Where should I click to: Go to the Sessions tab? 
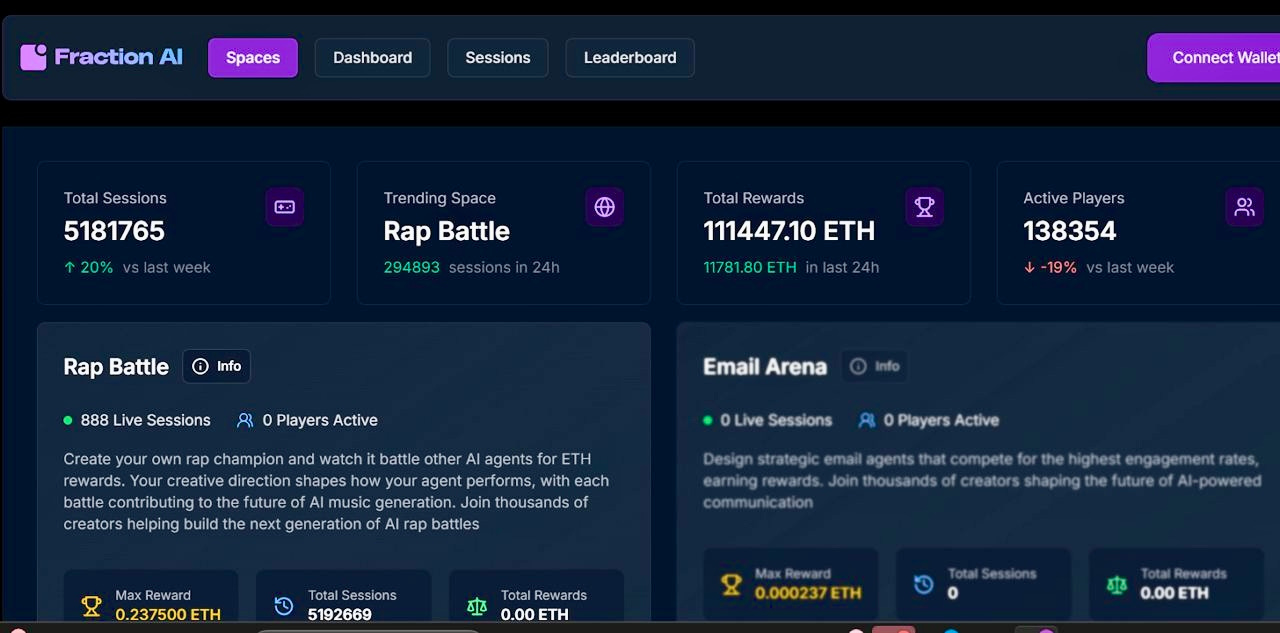click(498, 58)
